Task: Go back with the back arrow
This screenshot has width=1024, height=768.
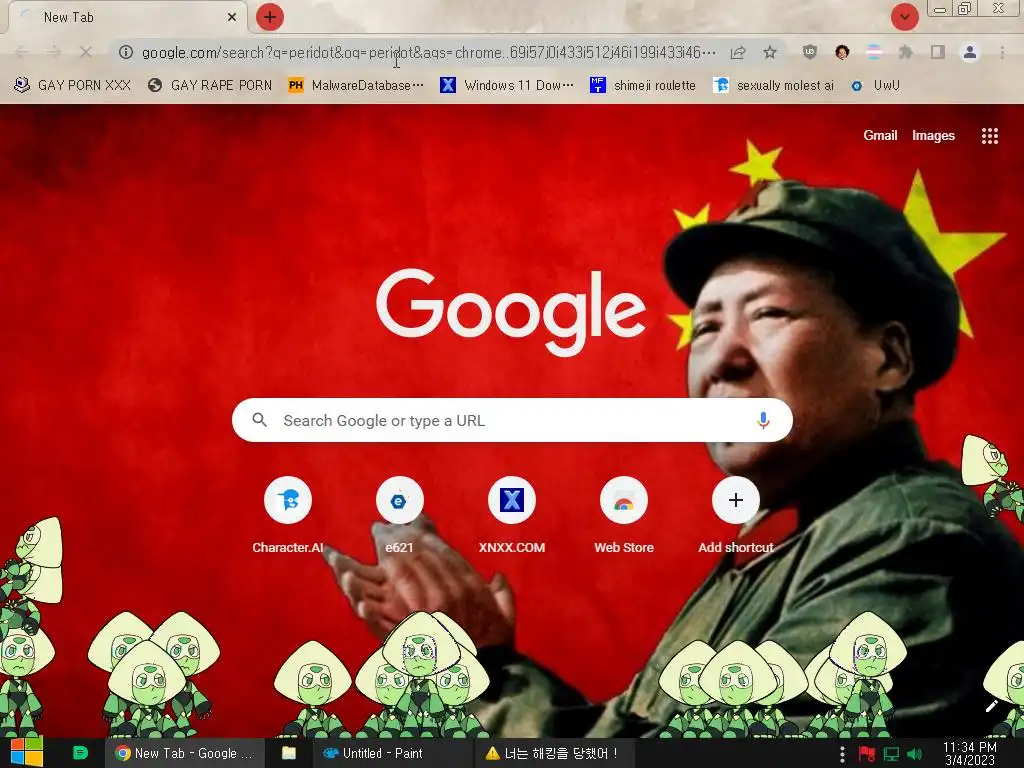Action: tap(22, 52)
